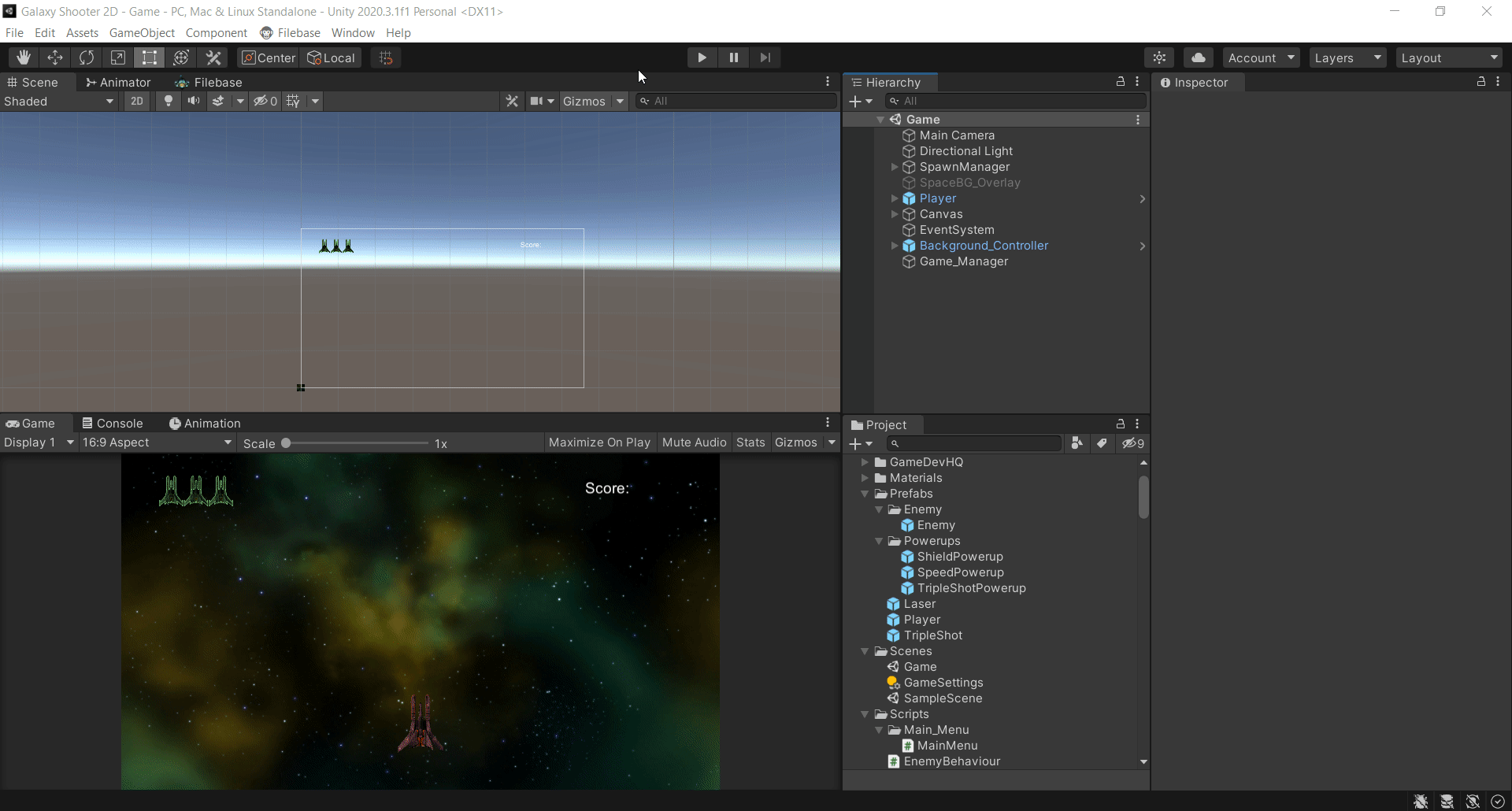Select the Rotate tool
Viewport: 1512px width, 811px height.
click(x=87, y=57)
